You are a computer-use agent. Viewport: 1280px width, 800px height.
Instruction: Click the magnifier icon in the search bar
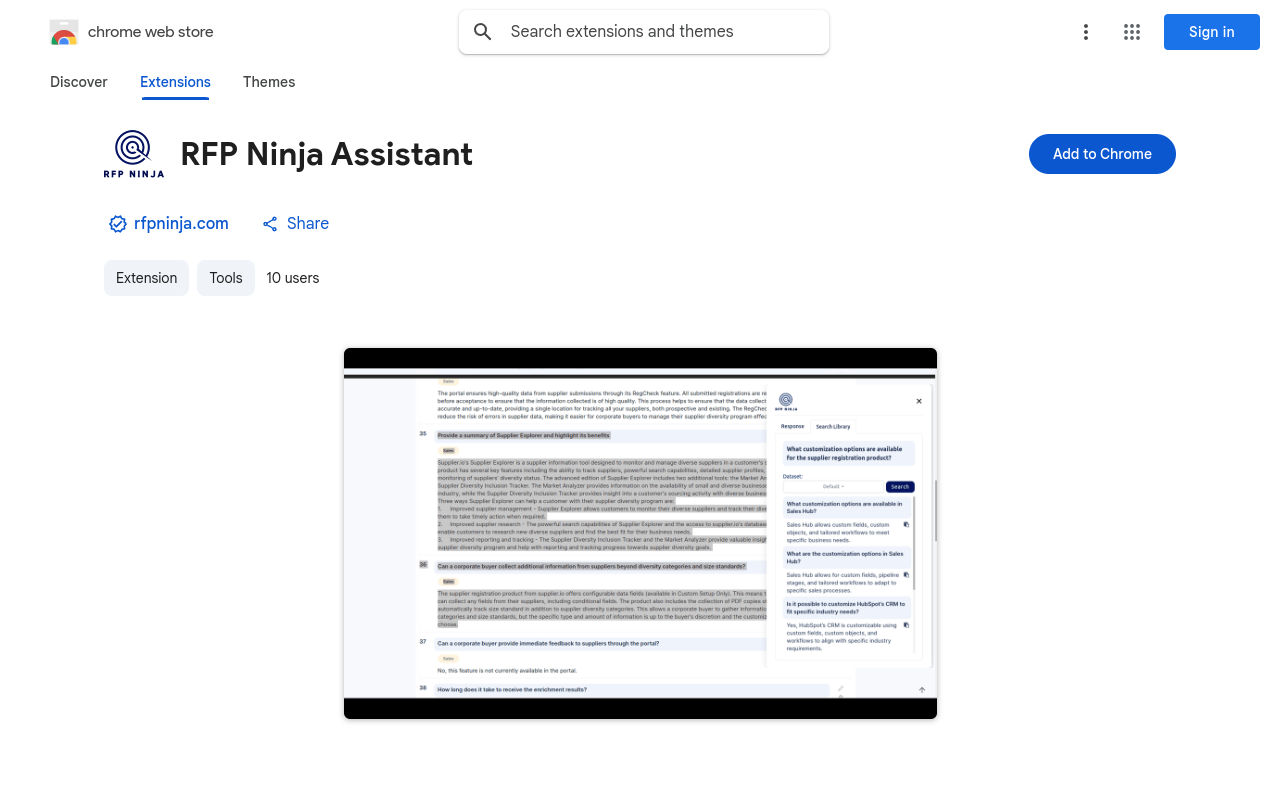(483, 31)
